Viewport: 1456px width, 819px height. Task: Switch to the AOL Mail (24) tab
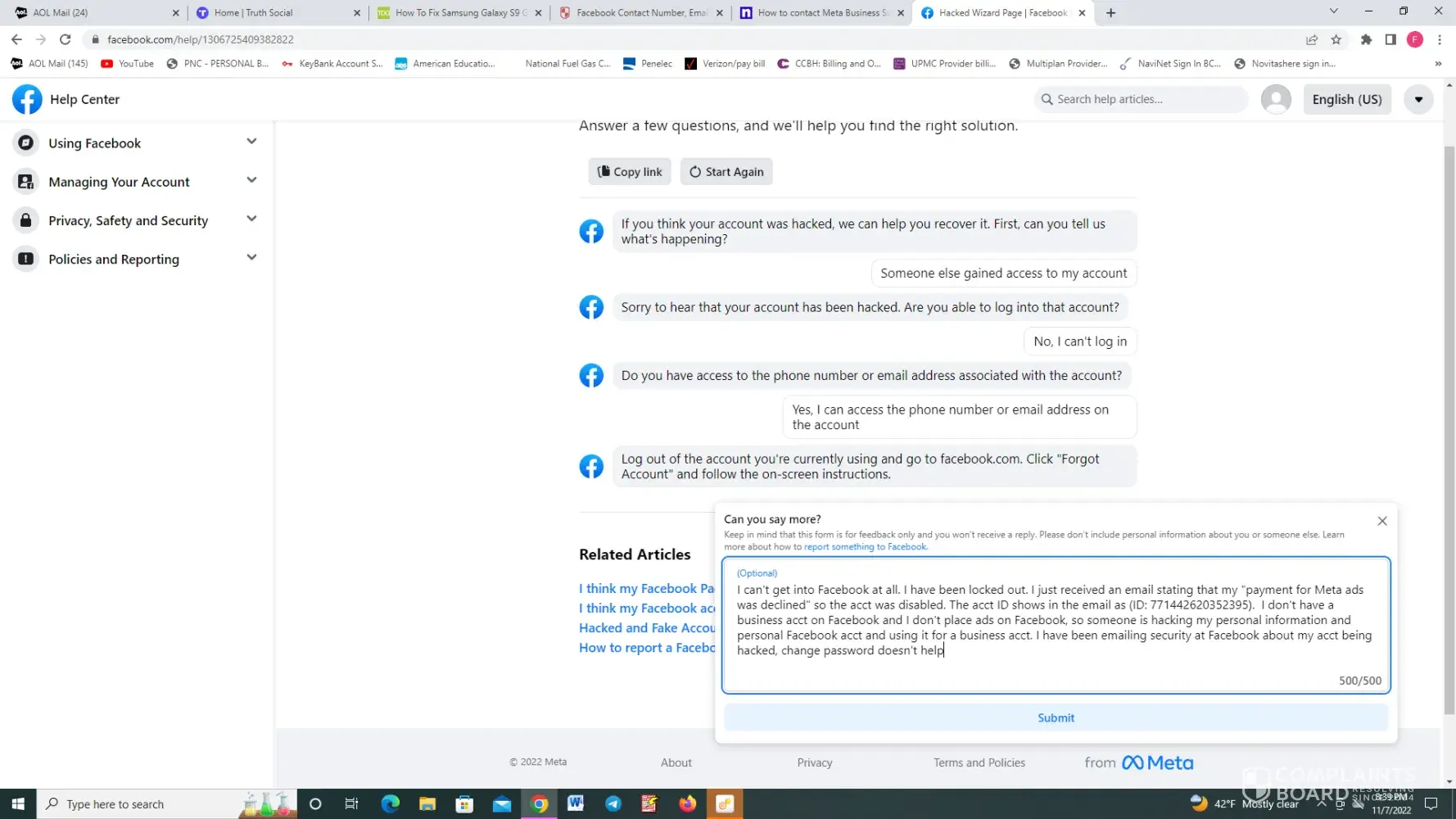coord(94,13)
